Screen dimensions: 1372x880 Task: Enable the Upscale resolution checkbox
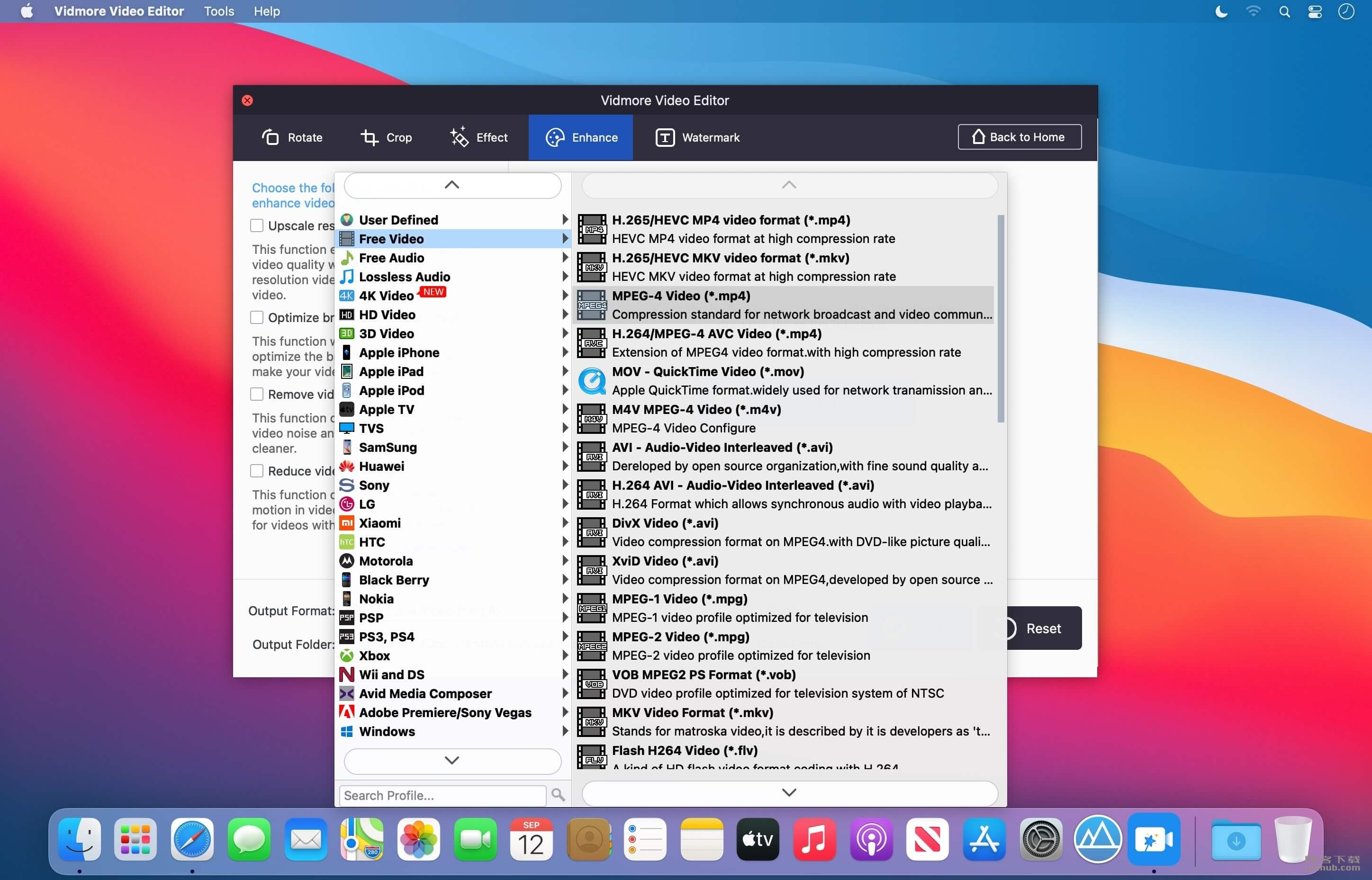pos(257,226)
